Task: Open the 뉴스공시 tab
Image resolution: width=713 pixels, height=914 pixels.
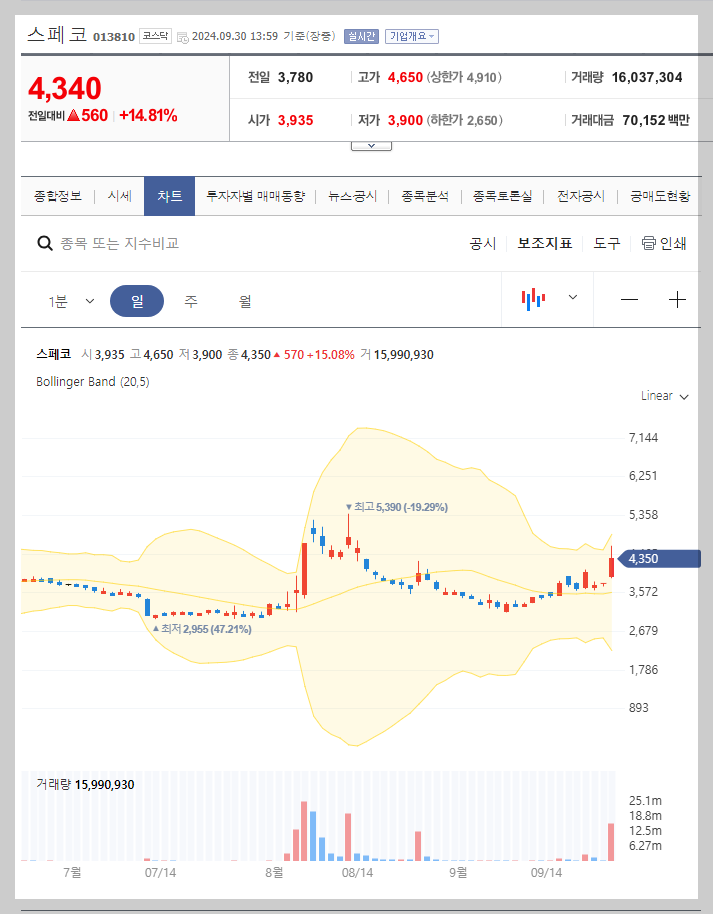Action: coord(352,196)
